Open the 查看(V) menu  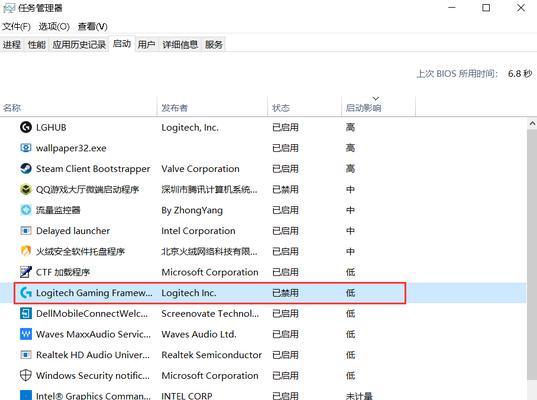[x=92, y=26]
